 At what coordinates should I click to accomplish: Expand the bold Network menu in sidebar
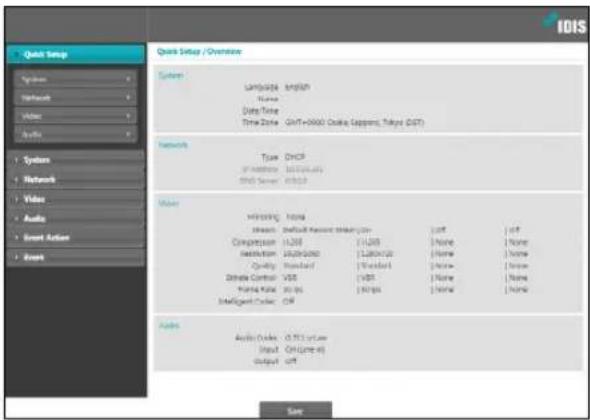click(x=76, y=180)
